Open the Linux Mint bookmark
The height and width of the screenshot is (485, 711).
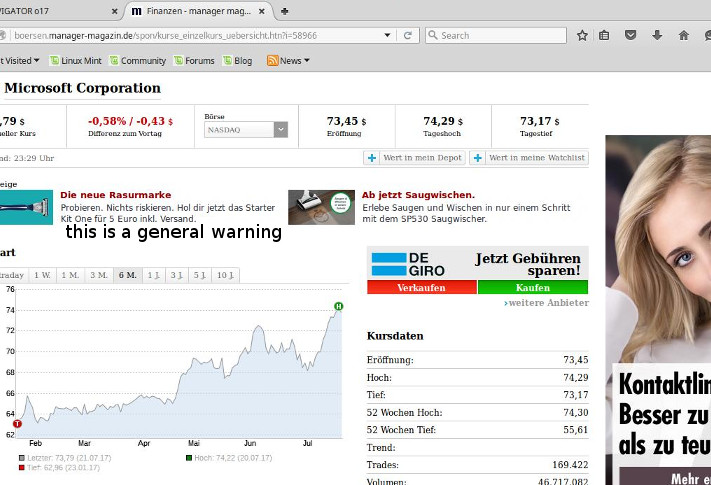[76, 61]
